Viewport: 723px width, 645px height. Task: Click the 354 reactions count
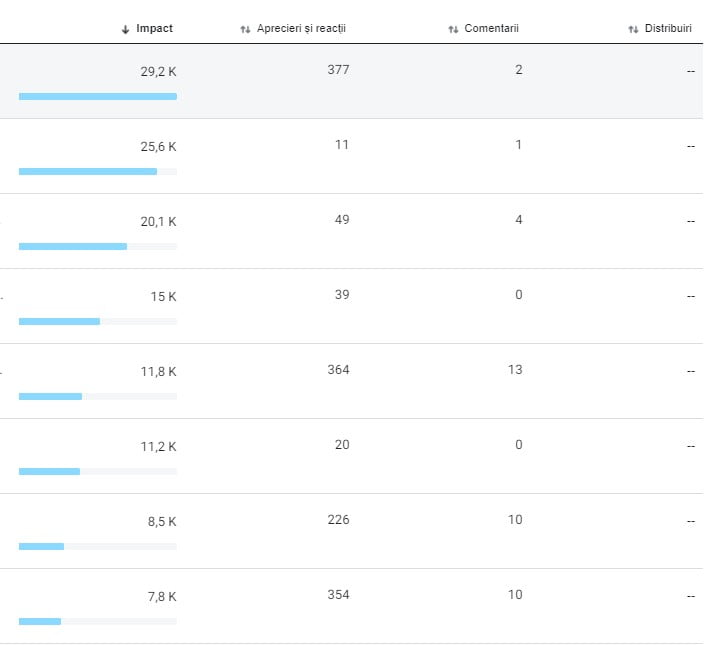pyautogui.click(x=338, y=595)
